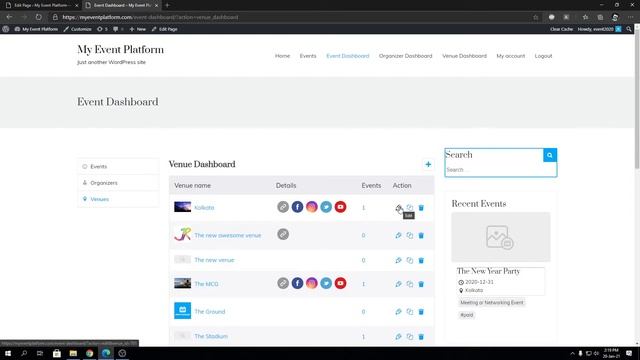
Task: Reload the page with browser refresh
Action: (x=38, y=17)
